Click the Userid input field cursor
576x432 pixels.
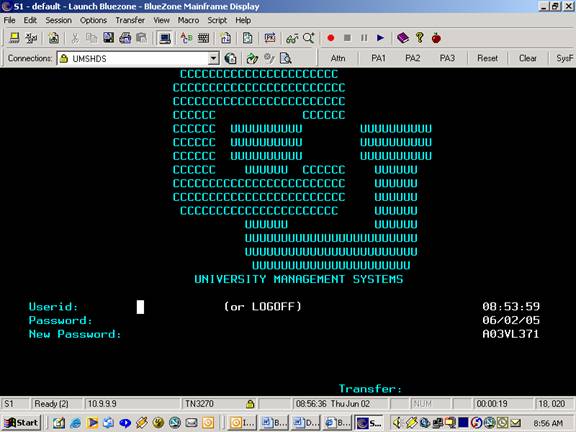coord(140,307)
